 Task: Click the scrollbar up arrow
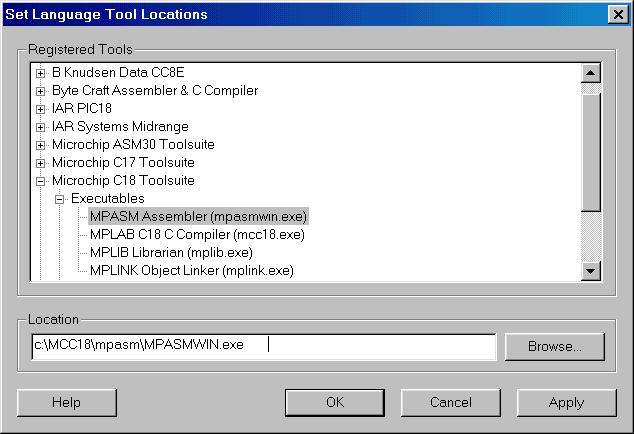point(591,73)
